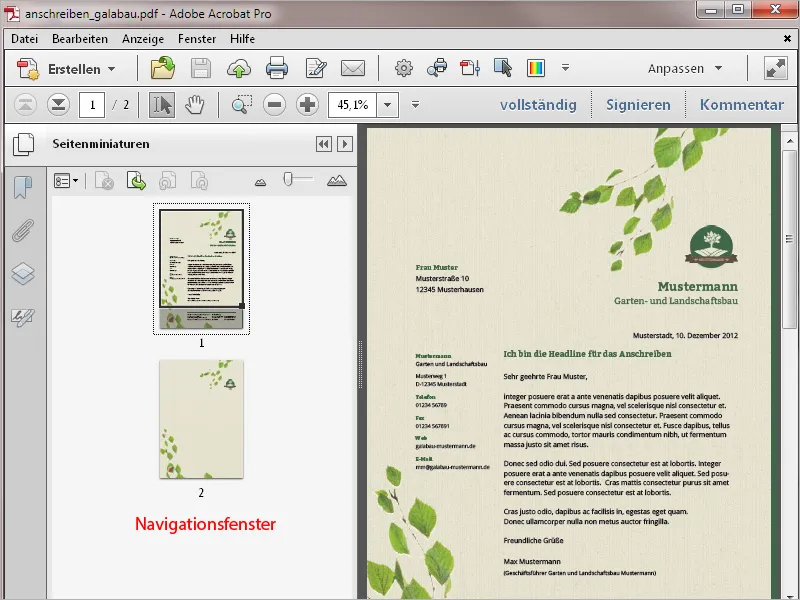
Task: Open the Bearbeiten menu
Action: [80, 39]
